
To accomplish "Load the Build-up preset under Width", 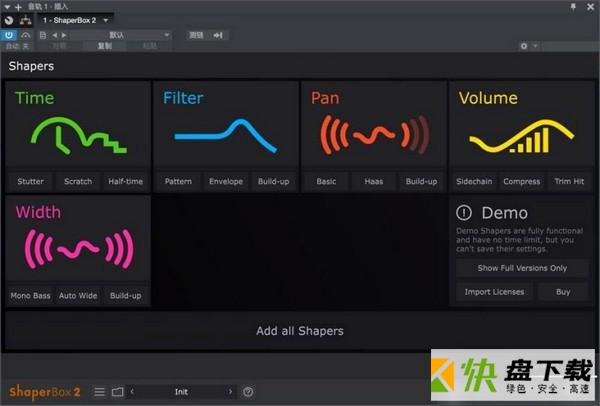I will tap(126, 295).
